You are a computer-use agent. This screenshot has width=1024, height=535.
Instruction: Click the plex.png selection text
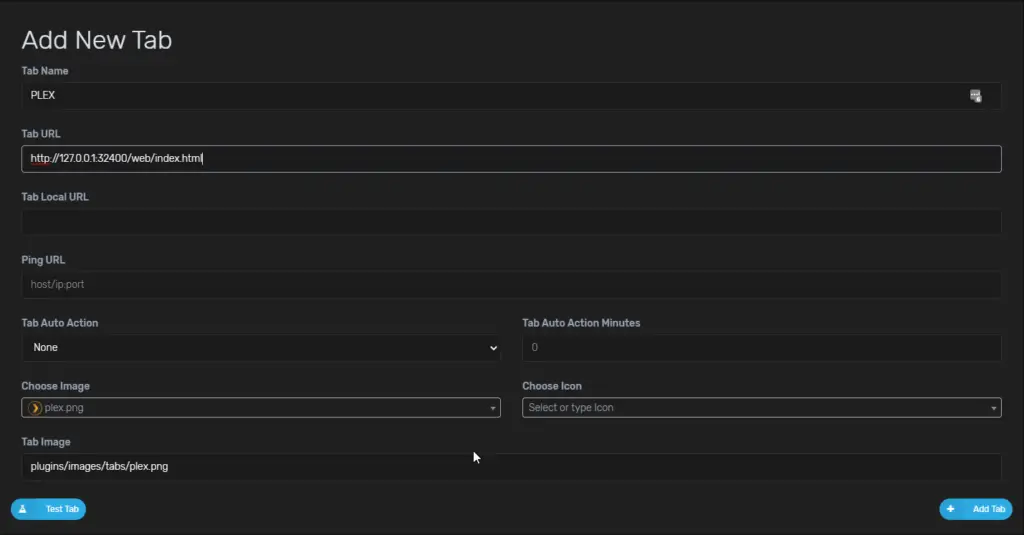64,408
